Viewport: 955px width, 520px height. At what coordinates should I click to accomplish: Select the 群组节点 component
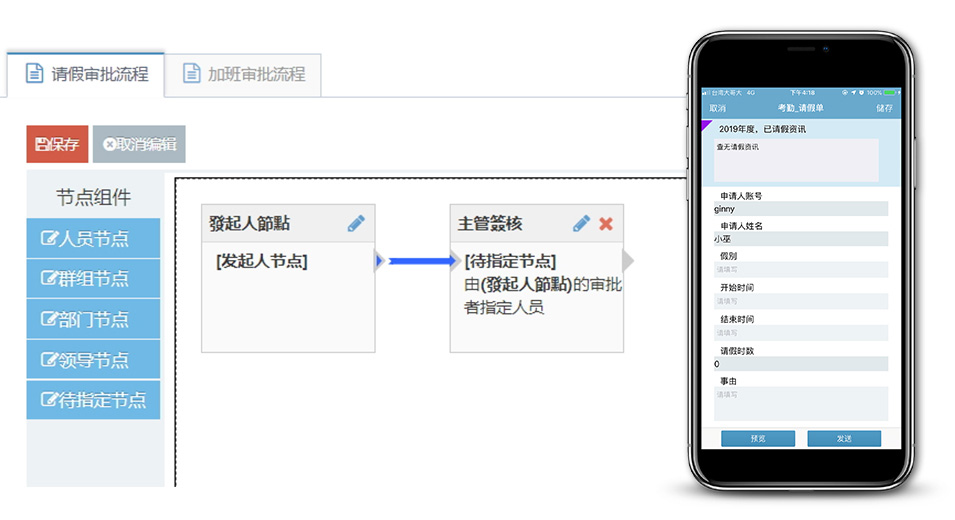pos(93,278)
